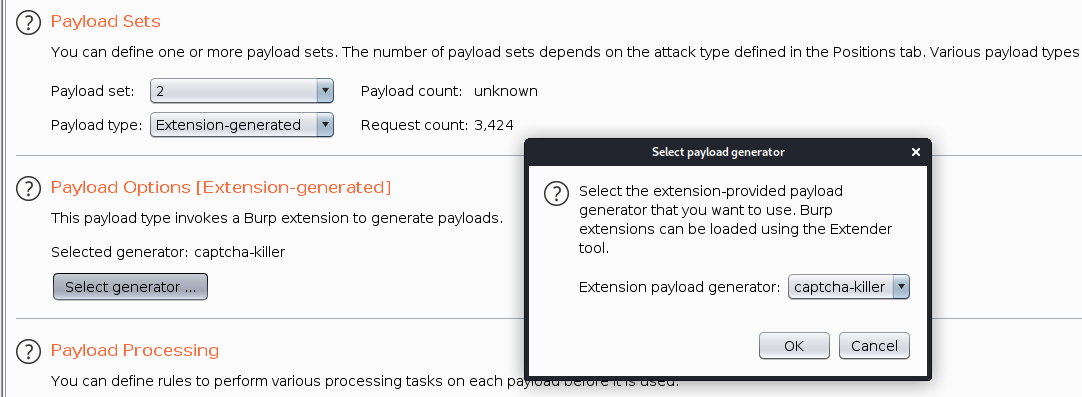This screenshot has height=397, width=1082.
Task: Expand the captcha-killer payload generator combo box
Action: (849, 287)
